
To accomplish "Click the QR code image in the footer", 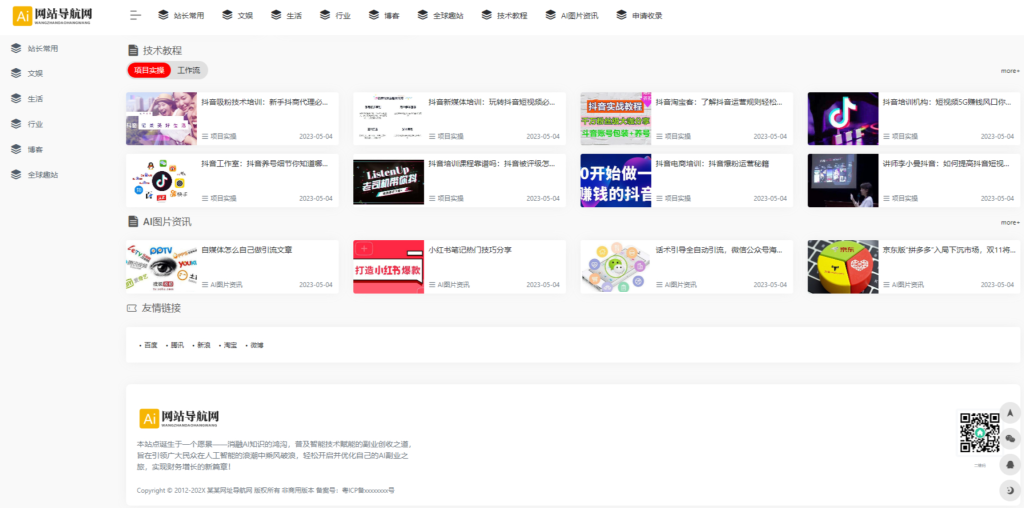I will [x=980, y=432].
